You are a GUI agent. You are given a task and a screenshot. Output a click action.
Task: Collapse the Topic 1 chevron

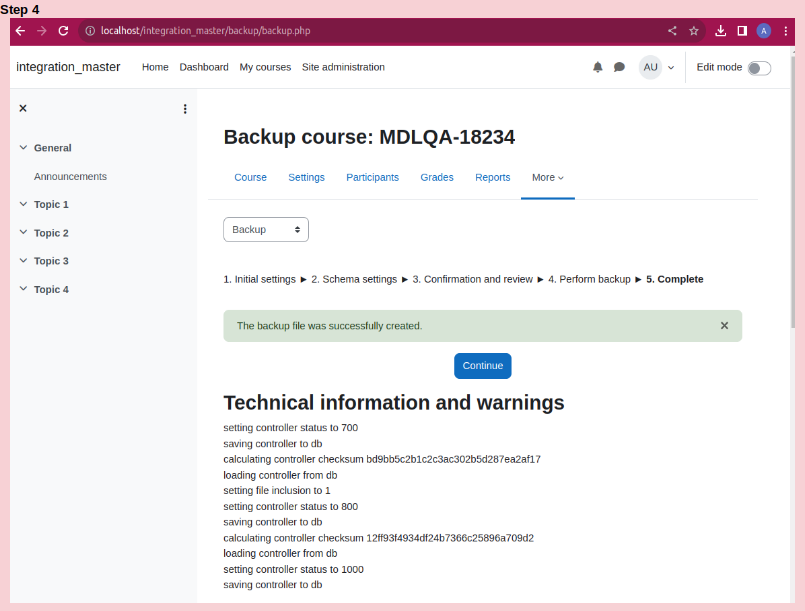(x=23, y=204)
